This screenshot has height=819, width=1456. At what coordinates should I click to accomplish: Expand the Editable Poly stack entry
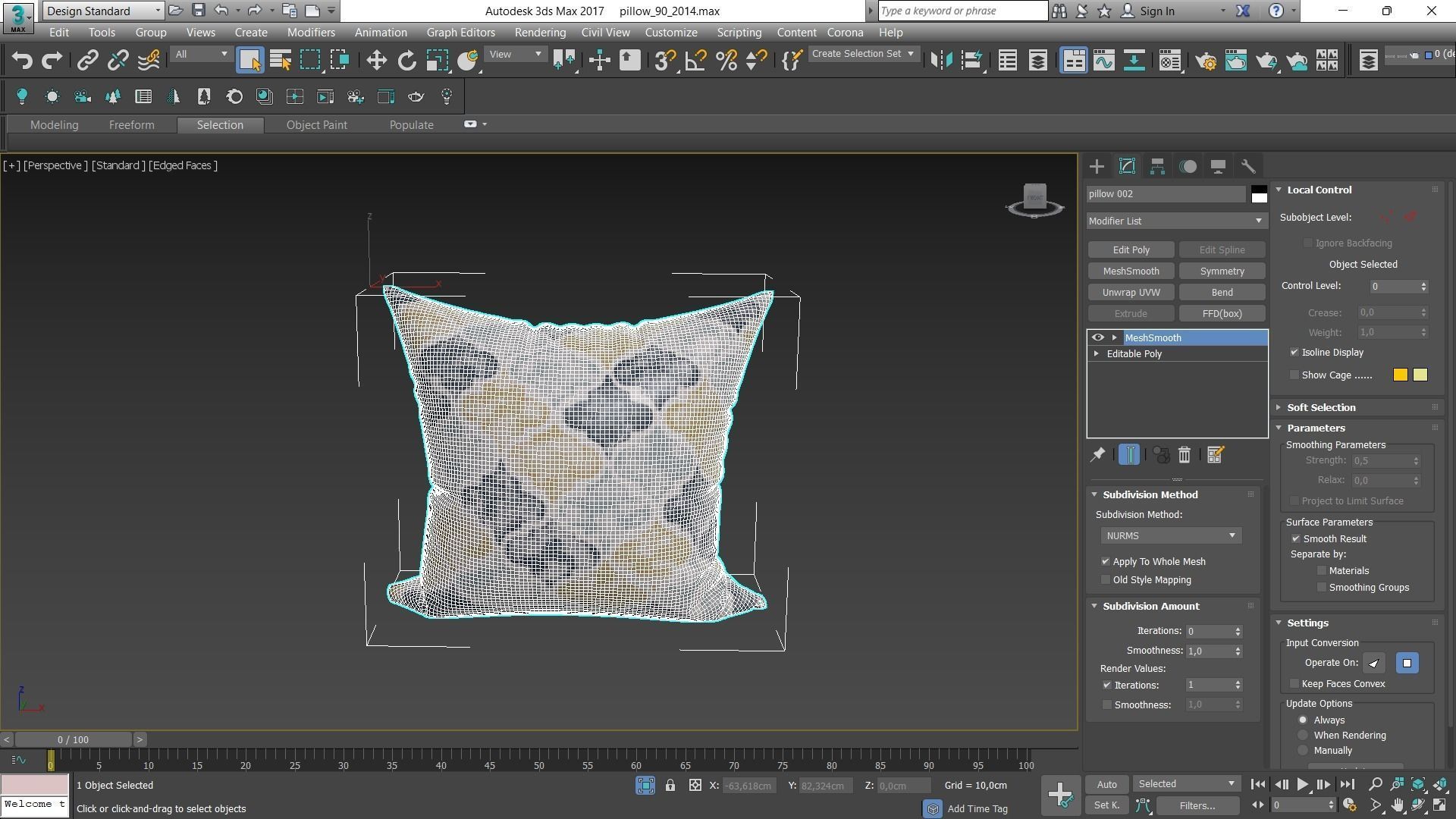pos(1097,354)
